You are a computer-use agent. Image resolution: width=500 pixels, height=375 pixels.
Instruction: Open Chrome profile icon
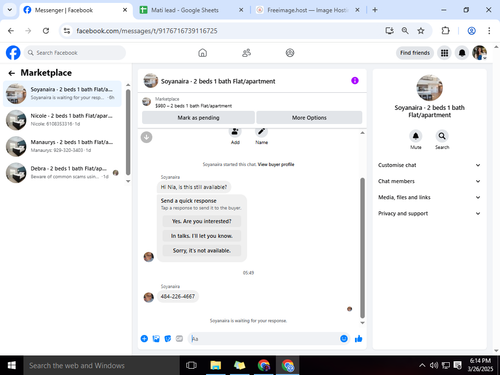[471, 31]
